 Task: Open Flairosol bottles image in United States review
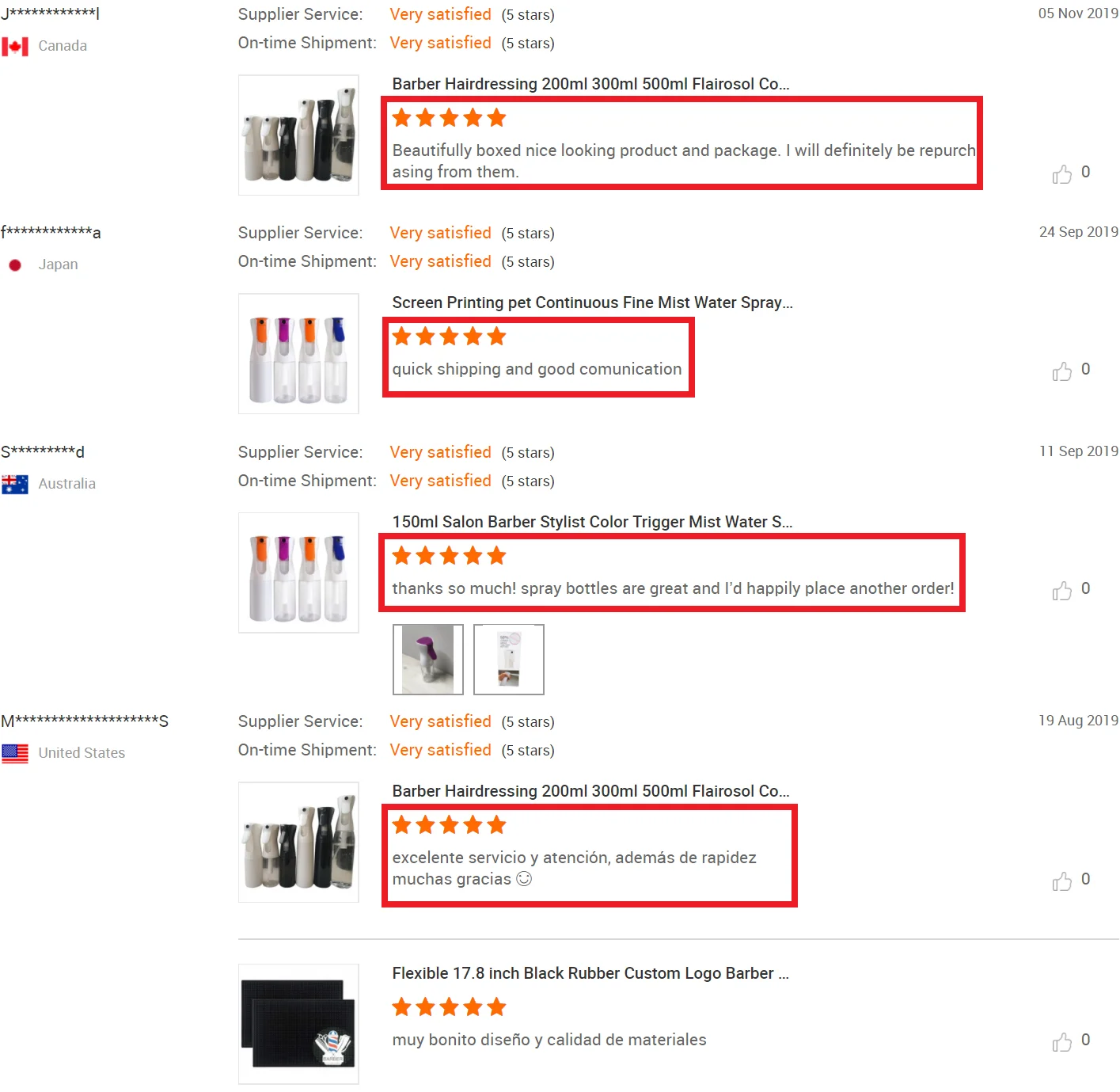pyautogui.click(x=298, y=843)
